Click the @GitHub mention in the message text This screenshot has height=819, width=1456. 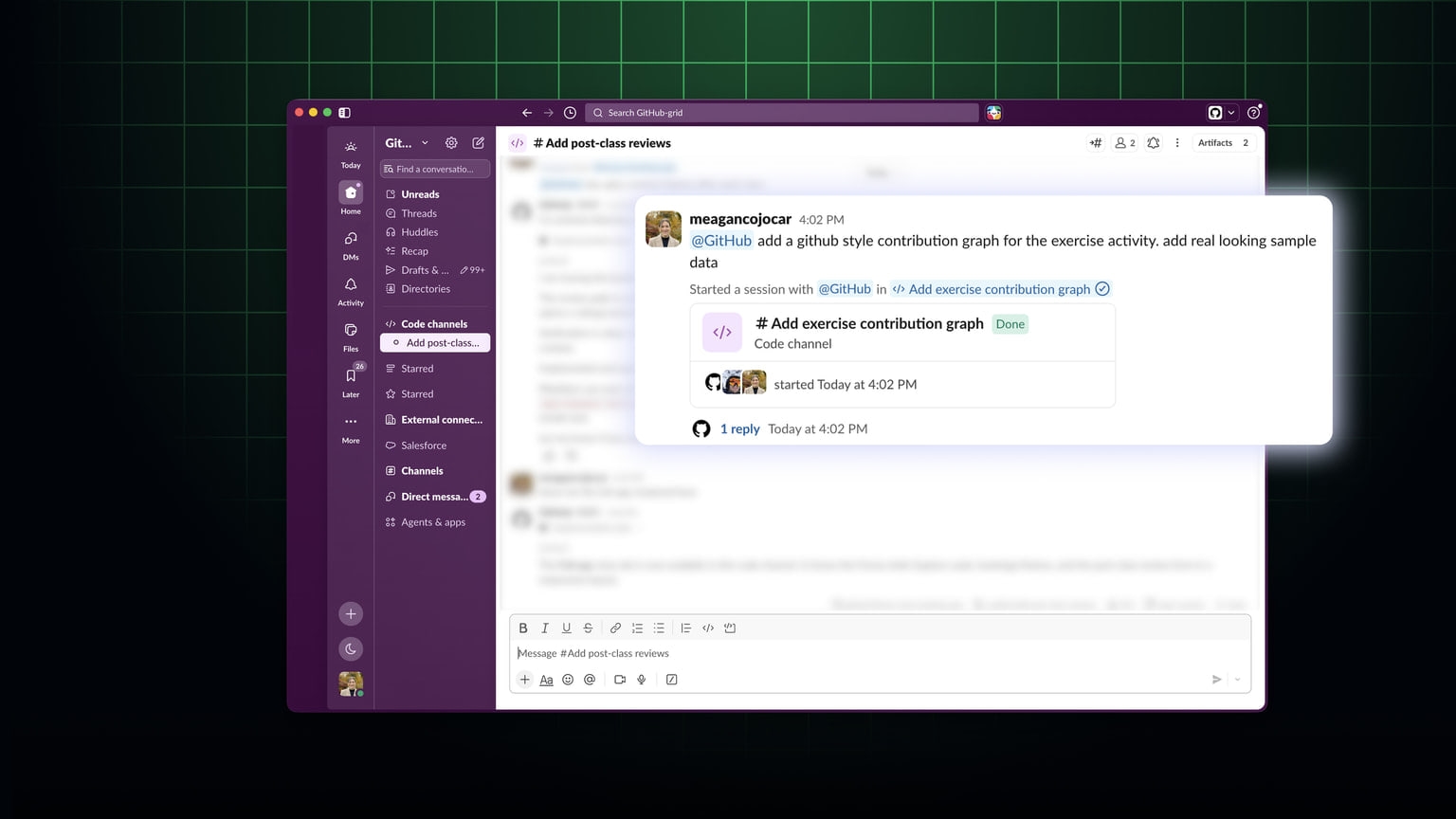click(x=721, y=241)
